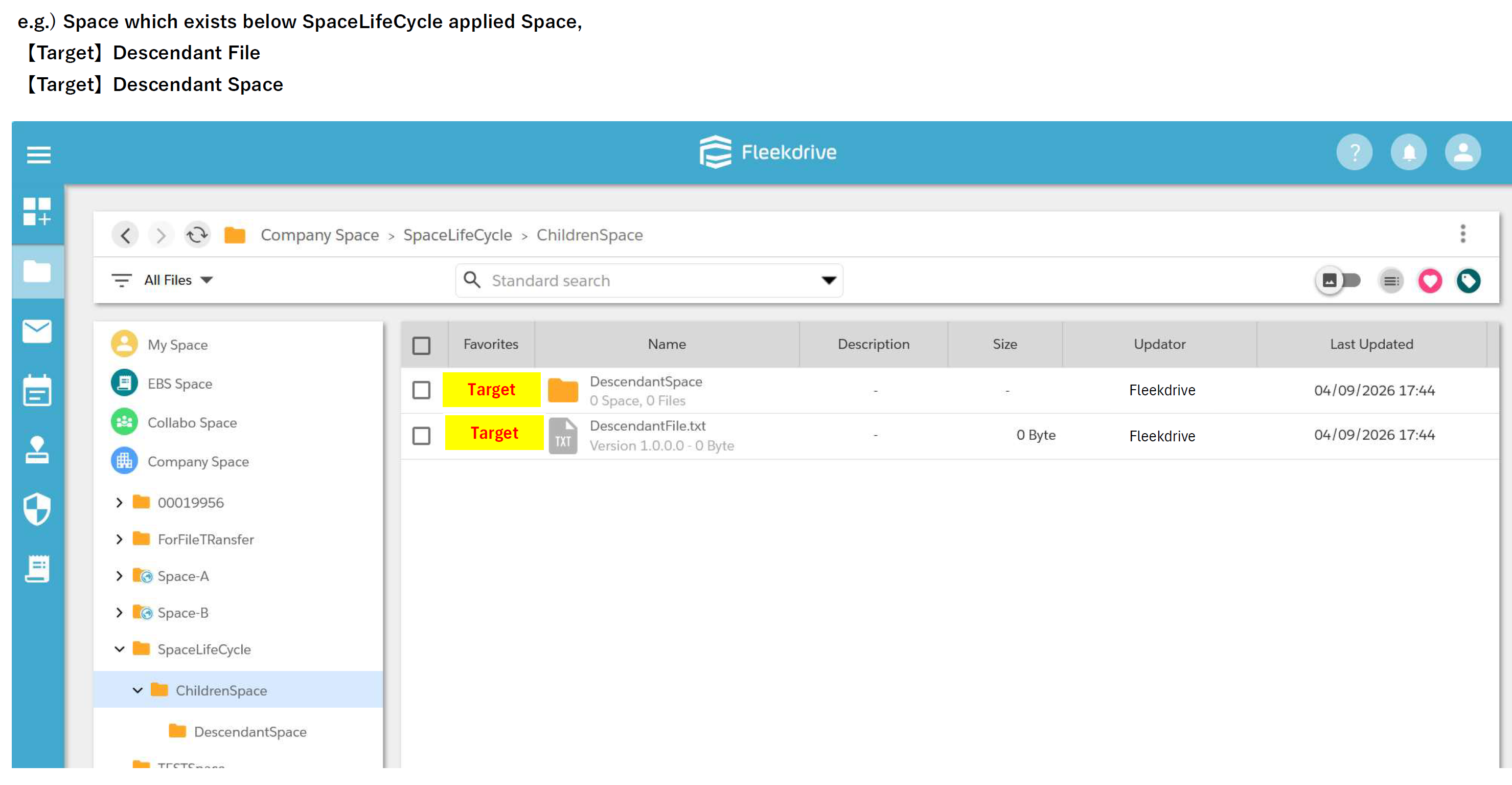Viewport: 1512px width, 785px height.
Task: Click the security shield sidebar icon
Action: coord(37,508)
